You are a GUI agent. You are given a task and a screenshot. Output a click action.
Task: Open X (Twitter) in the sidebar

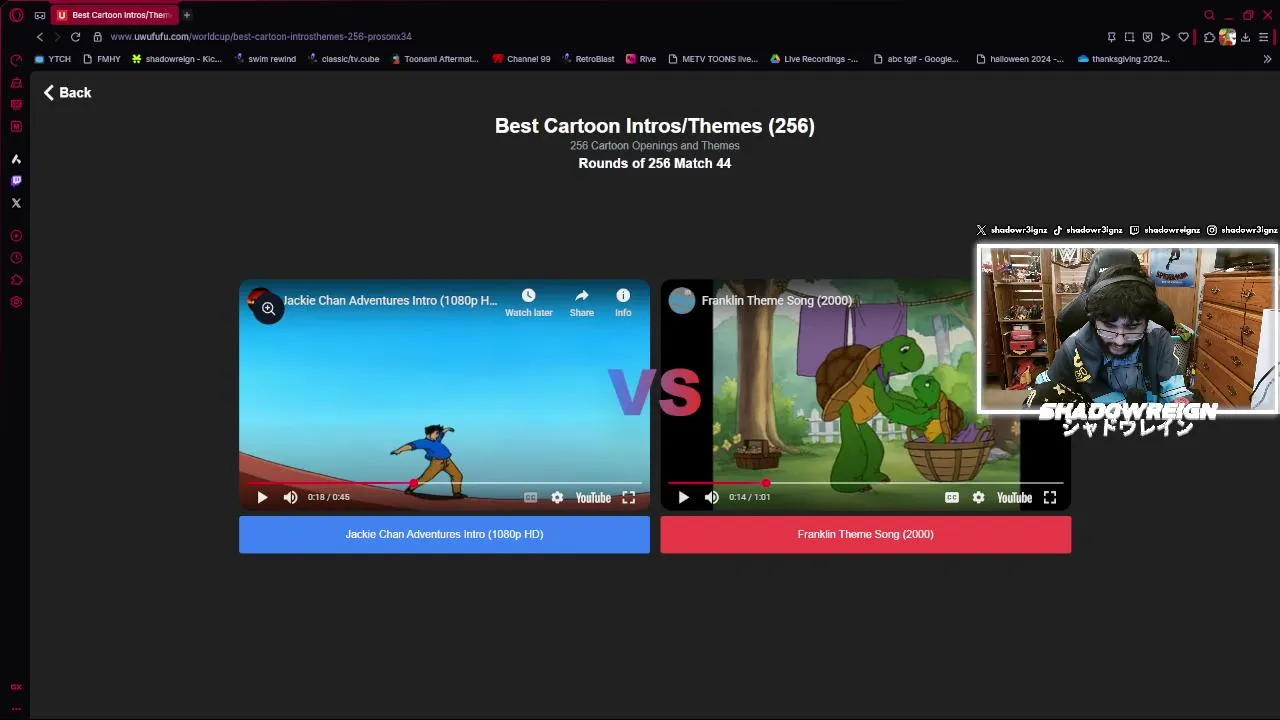16,203
